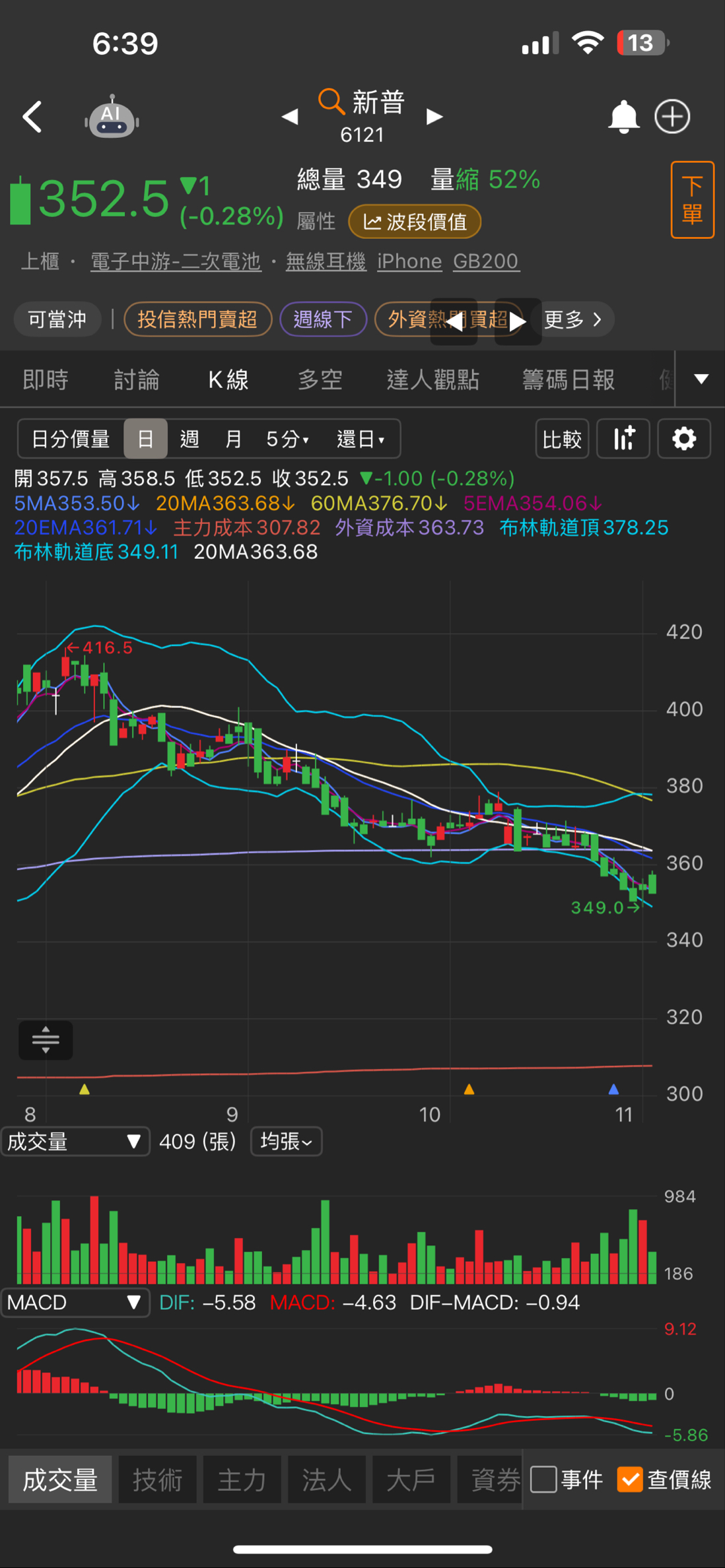Uncheck the 查價線 checkbox
This screenshot has width=725, height=1568.
(629, 1479)
